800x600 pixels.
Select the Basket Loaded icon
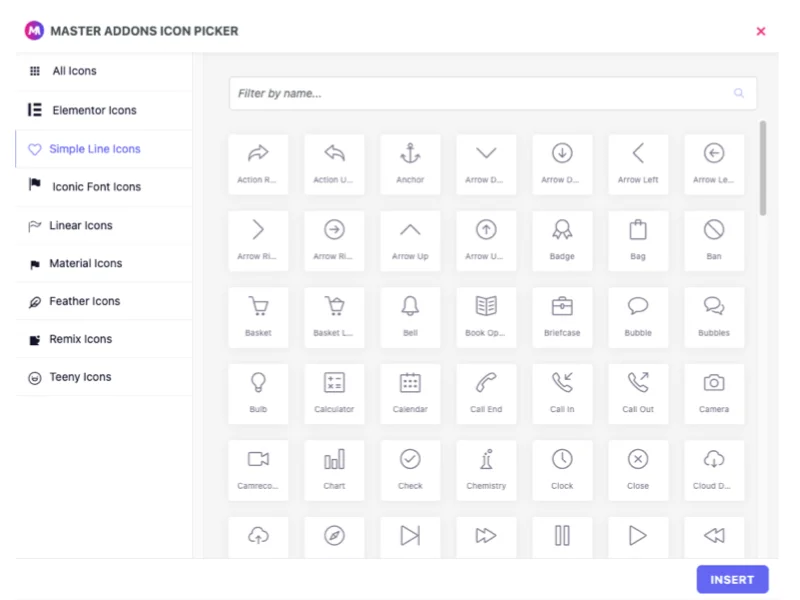[x=334, y=317]
